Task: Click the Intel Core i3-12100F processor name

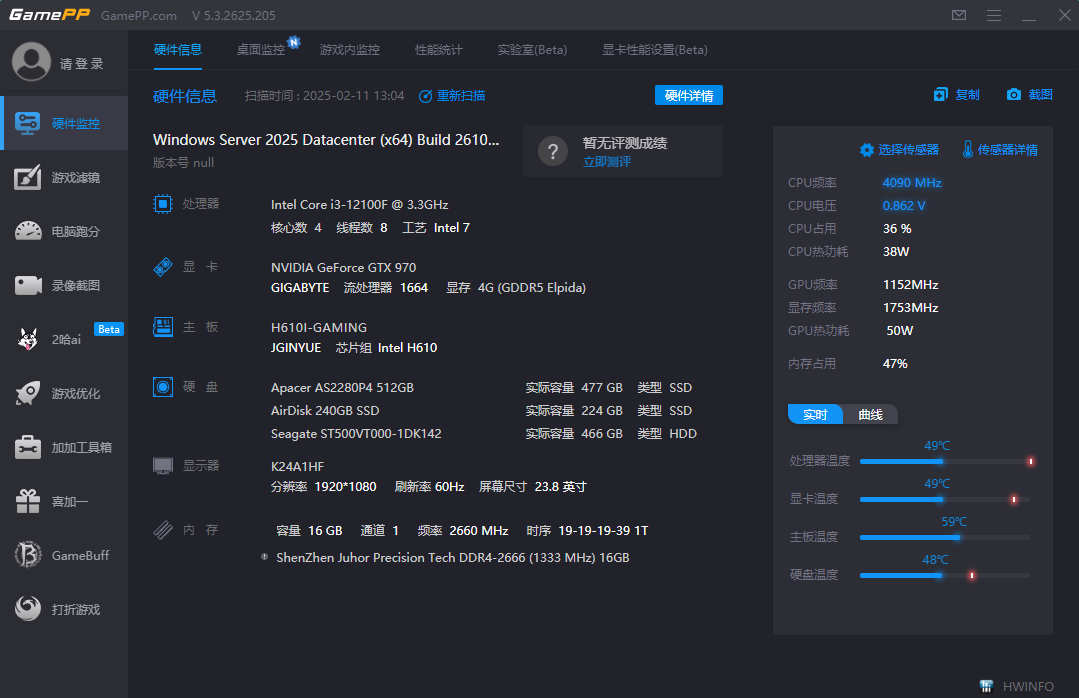Action: pos(359,204)
